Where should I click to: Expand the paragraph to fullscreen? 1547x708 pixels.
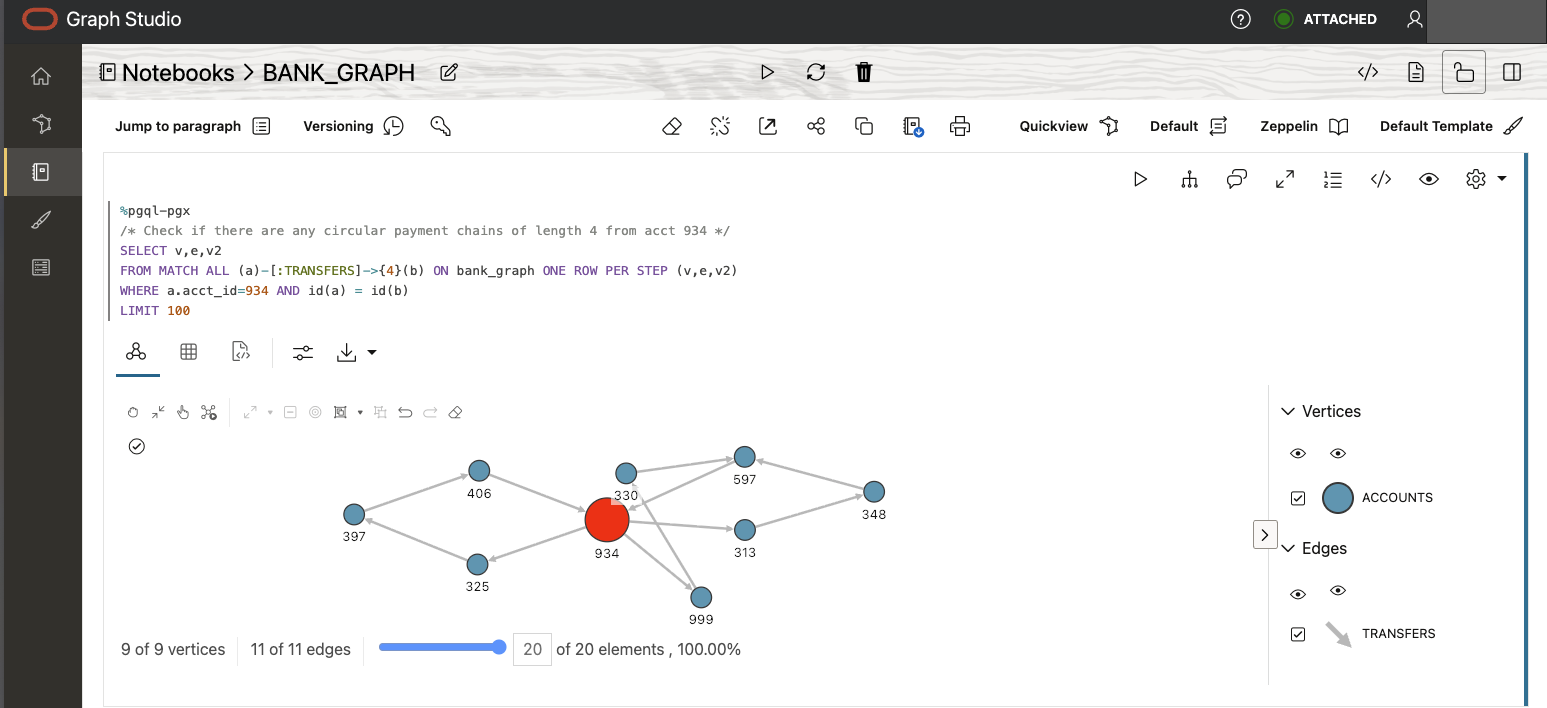point(1285,179)
